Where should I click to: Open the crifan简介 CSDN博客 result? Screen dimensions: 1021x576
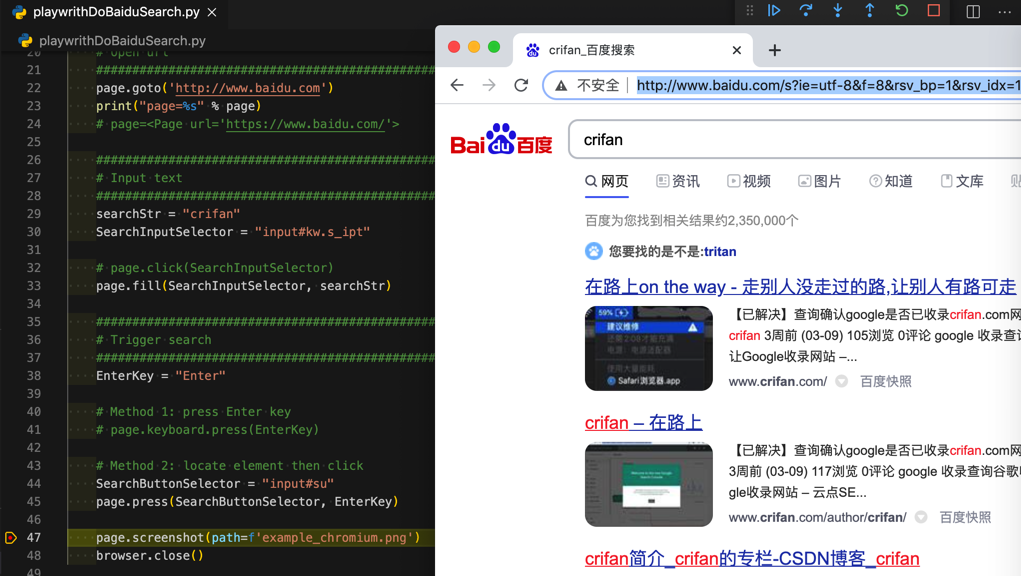752,558
